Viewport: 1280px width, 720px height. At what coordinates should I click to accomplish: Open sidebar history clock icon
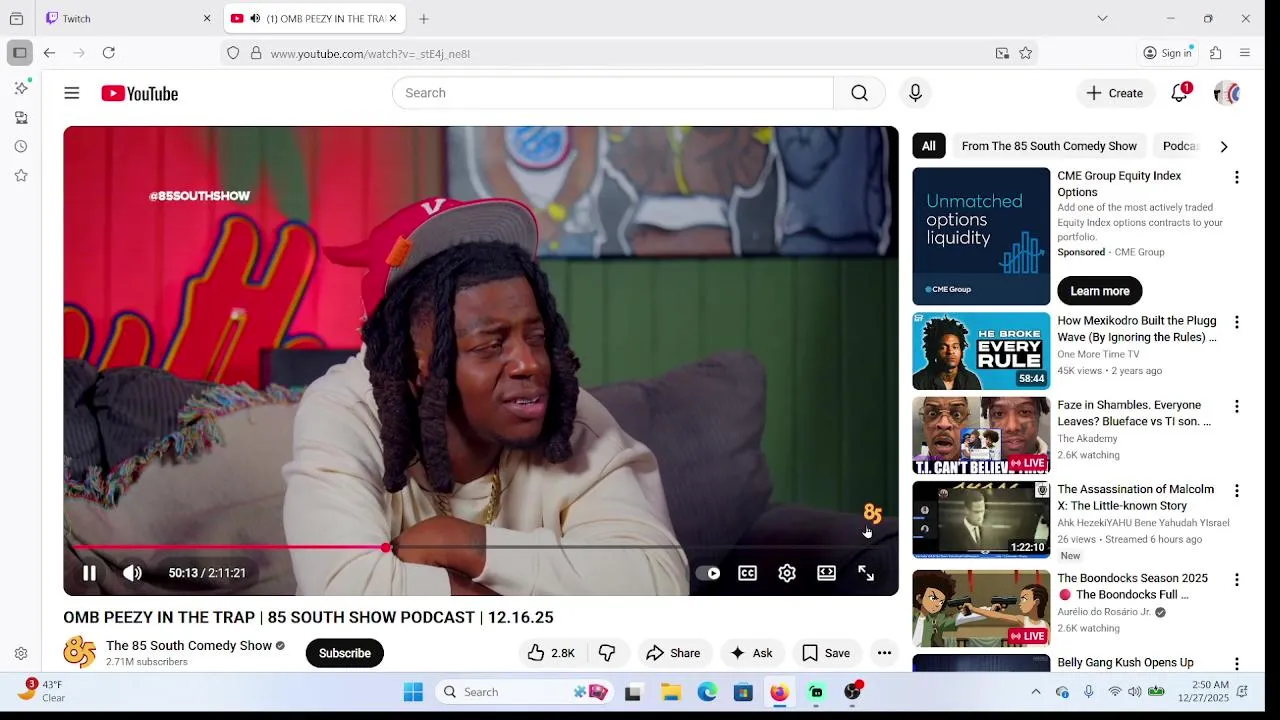point(21,146)
